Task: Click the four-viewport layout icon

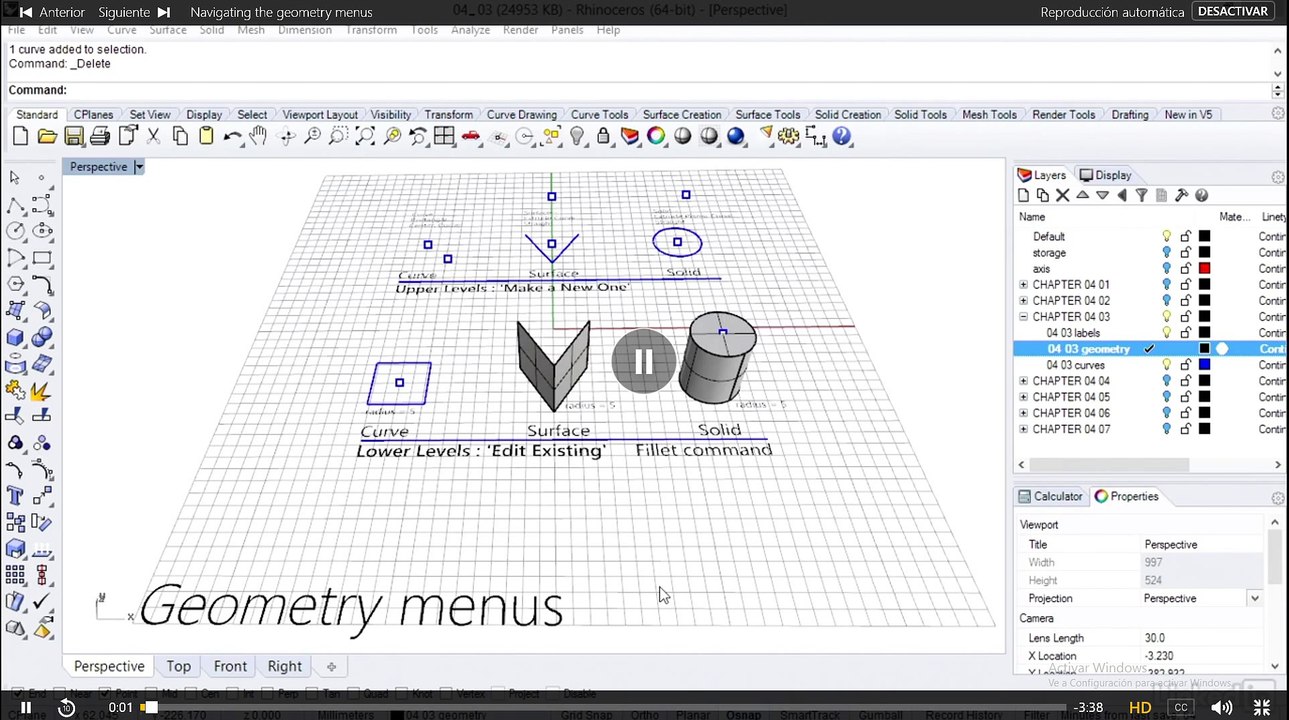Action: coord(445,136)
